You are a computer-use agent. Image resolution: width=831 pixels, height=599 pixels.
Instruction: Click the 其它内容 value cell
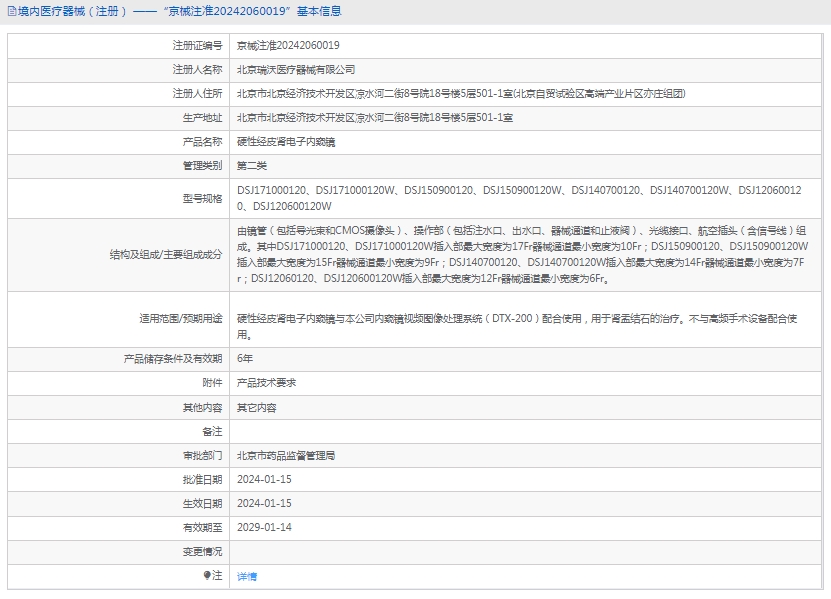pos(256,407)
